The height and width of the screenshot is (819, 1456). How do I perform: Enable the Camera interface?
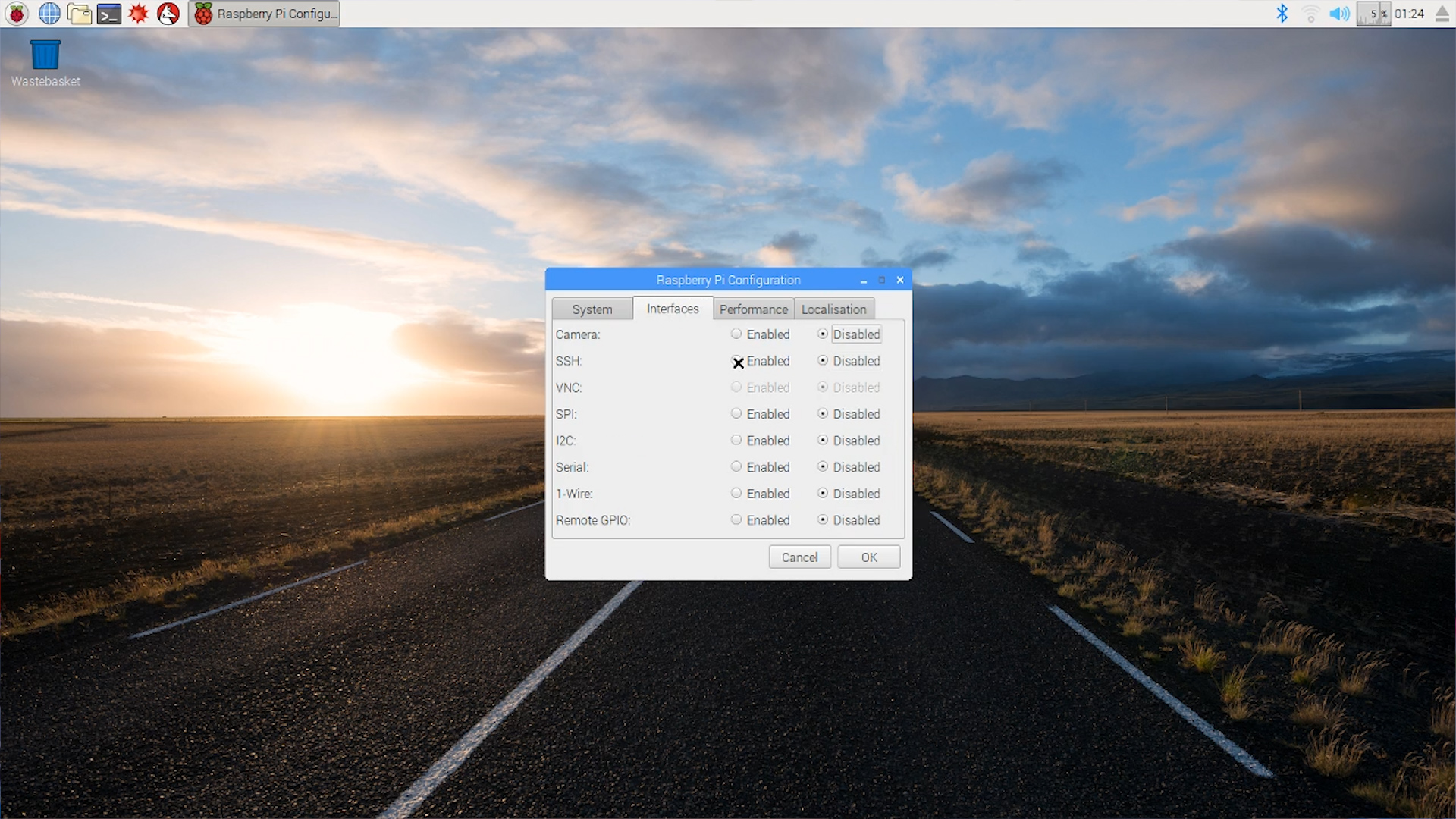coord(736,334)
